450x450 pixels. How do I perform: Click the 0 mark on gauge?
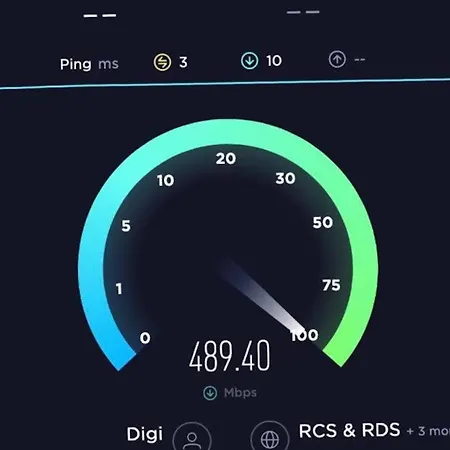pyautogui.click(x=145, y=338)
